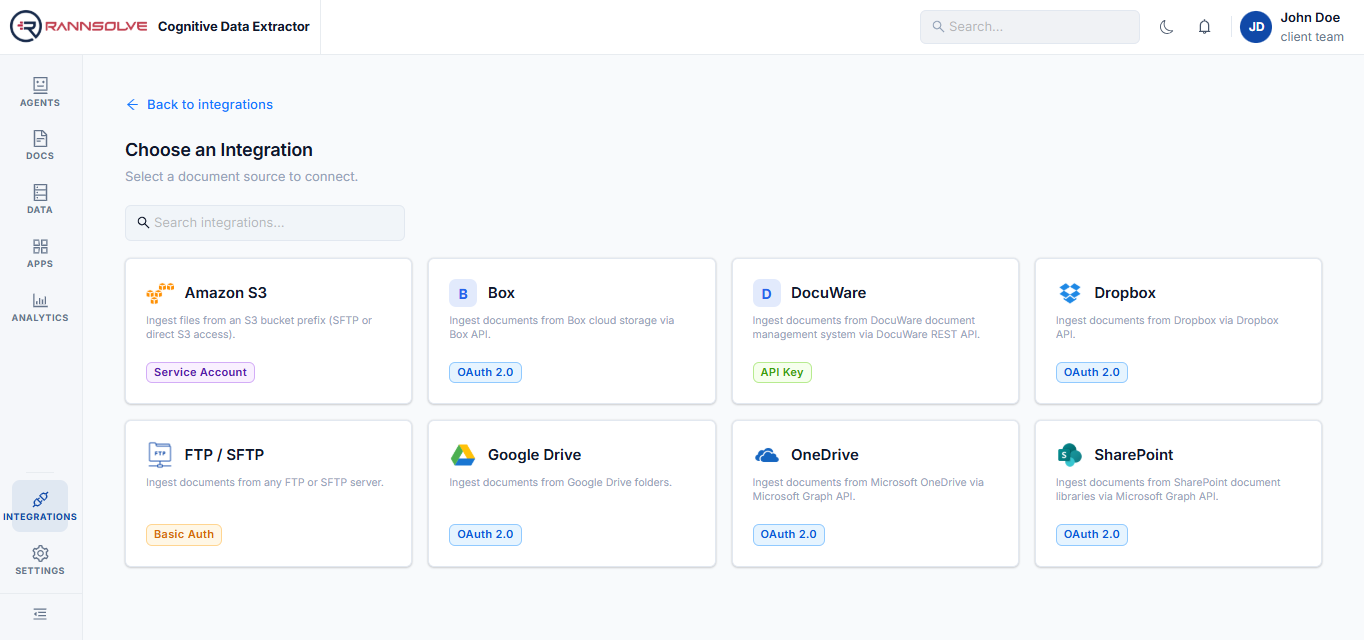Click Back to integrations link

(x=199, y=104)
